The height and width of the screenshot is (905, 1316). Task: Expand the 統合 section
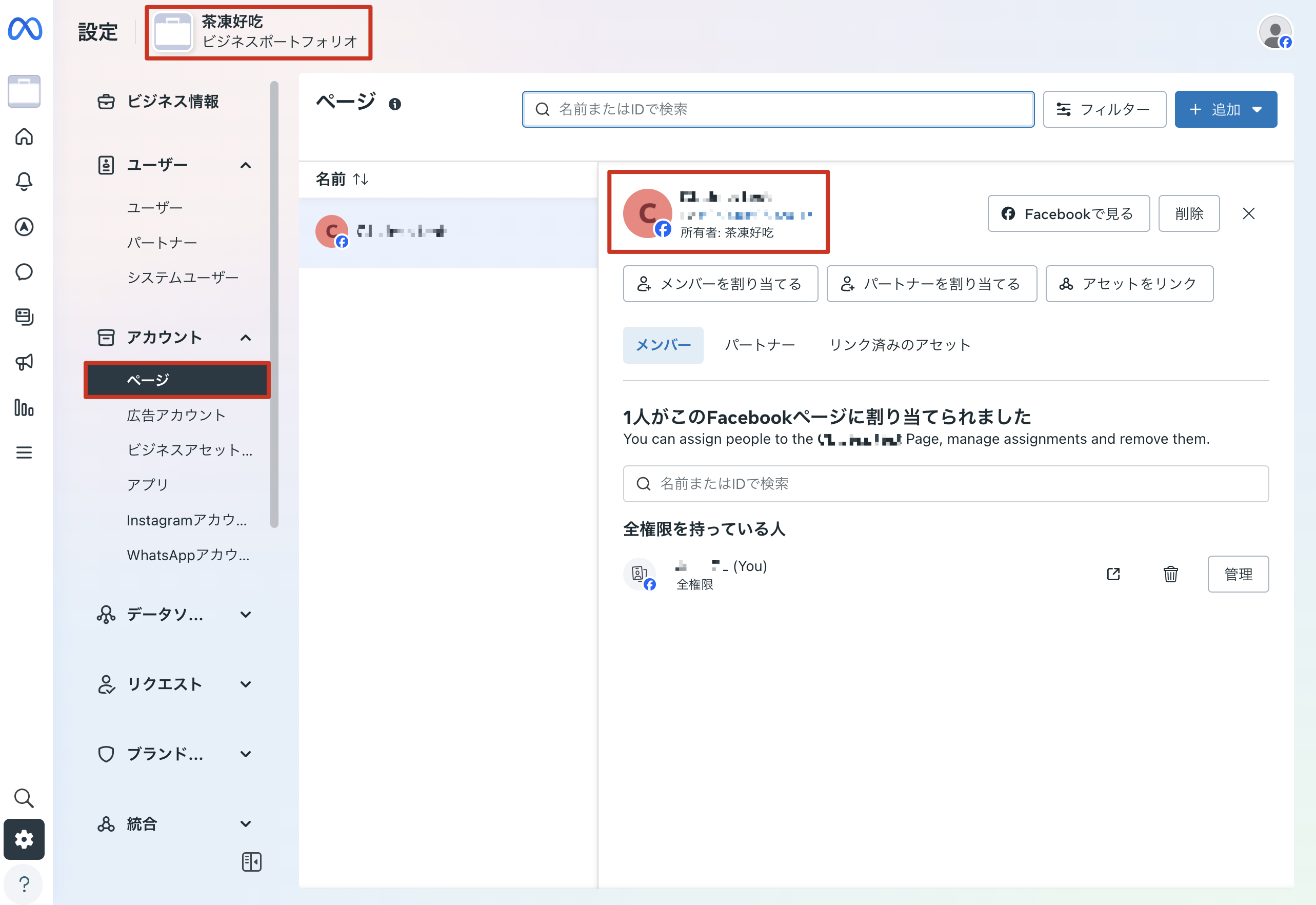point(246,824)
